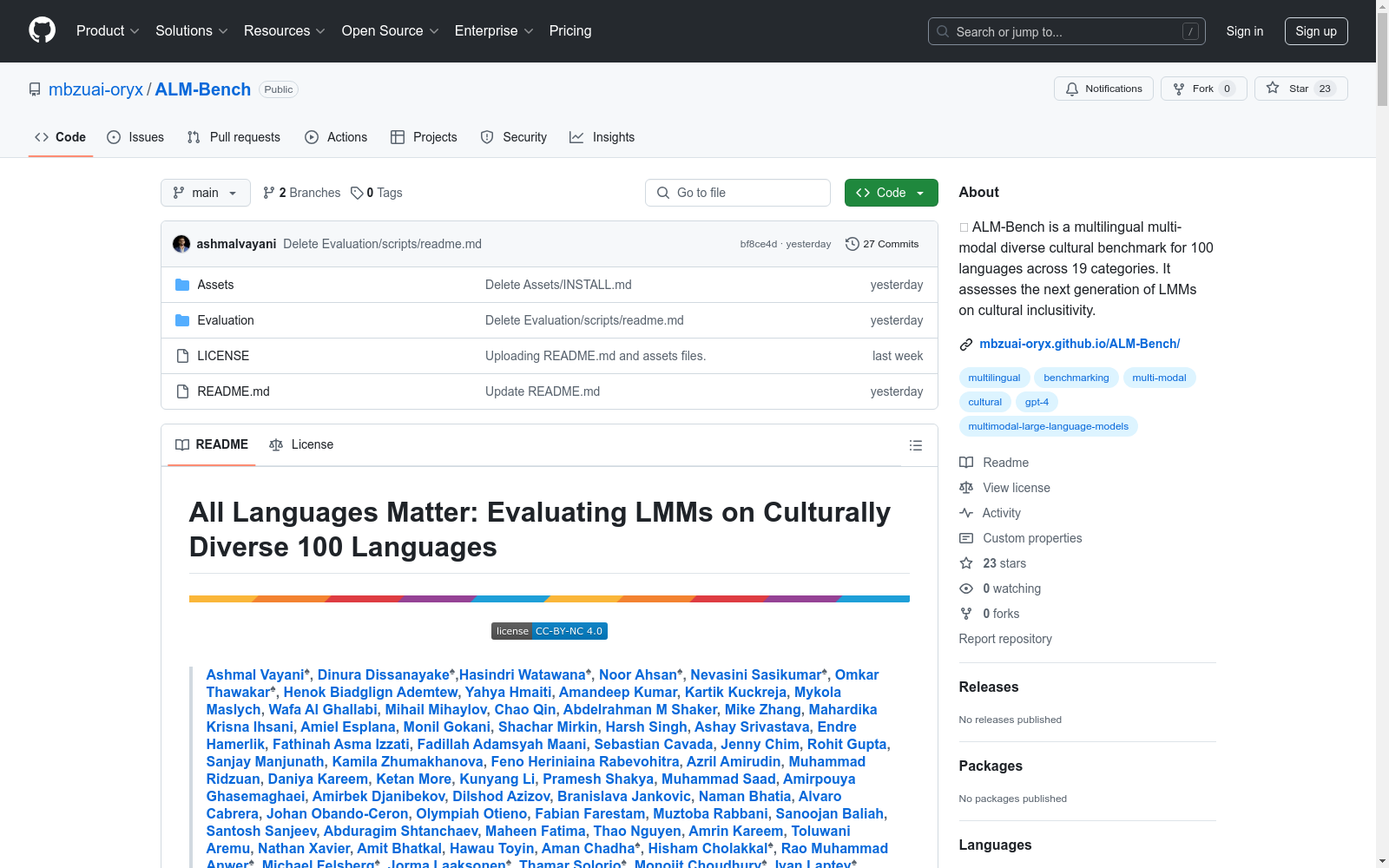Click the branch icon beside 2 Branches
1389x868 pixels.
click(269, 193)
